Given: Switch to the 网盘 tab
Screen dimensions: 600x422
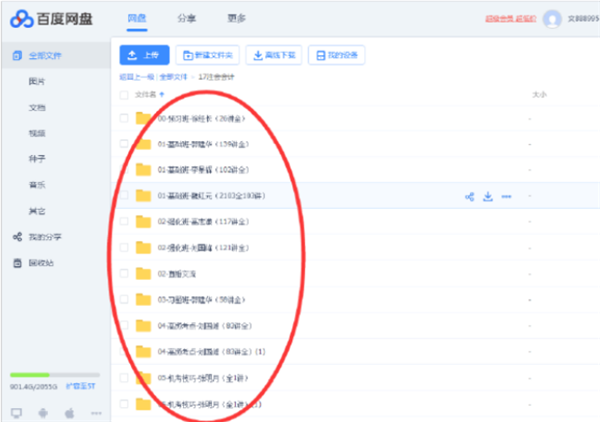Looking at the screenshot, I should (x=137, y=18).
